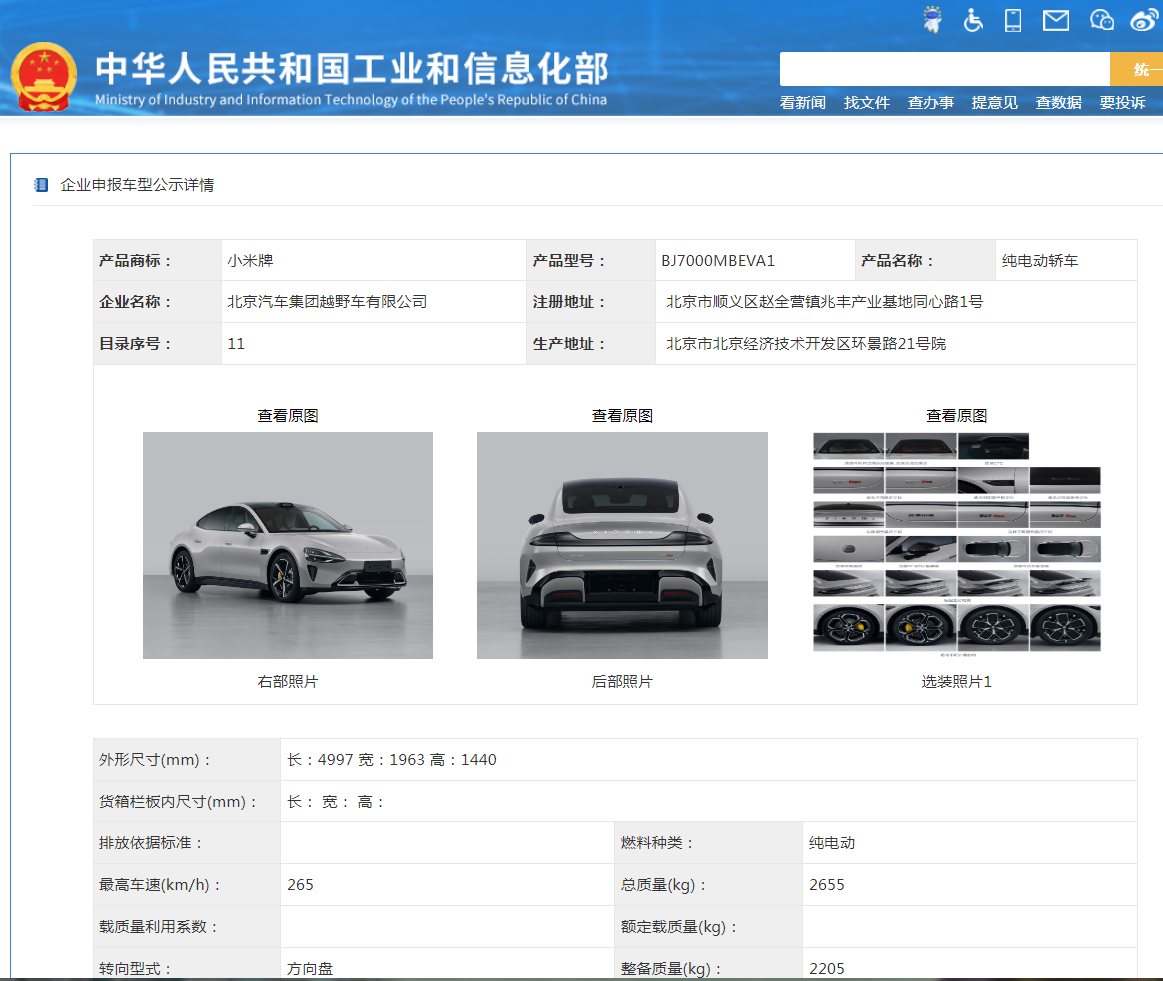Open the Weibo icon in header

pyautogui.click(x=1144, y=20)
